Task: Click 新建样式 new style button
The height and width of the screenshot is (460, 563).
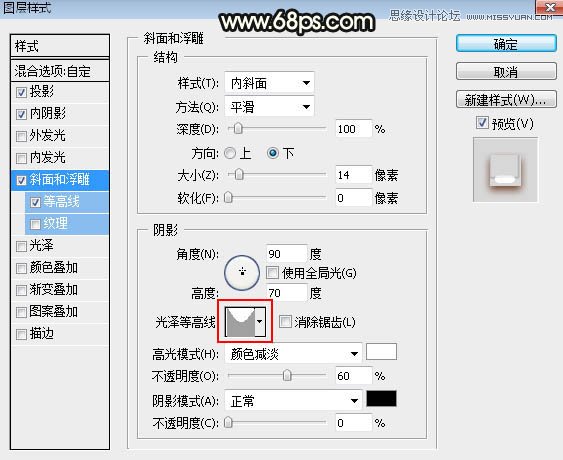Action: [x=506, y=99]
